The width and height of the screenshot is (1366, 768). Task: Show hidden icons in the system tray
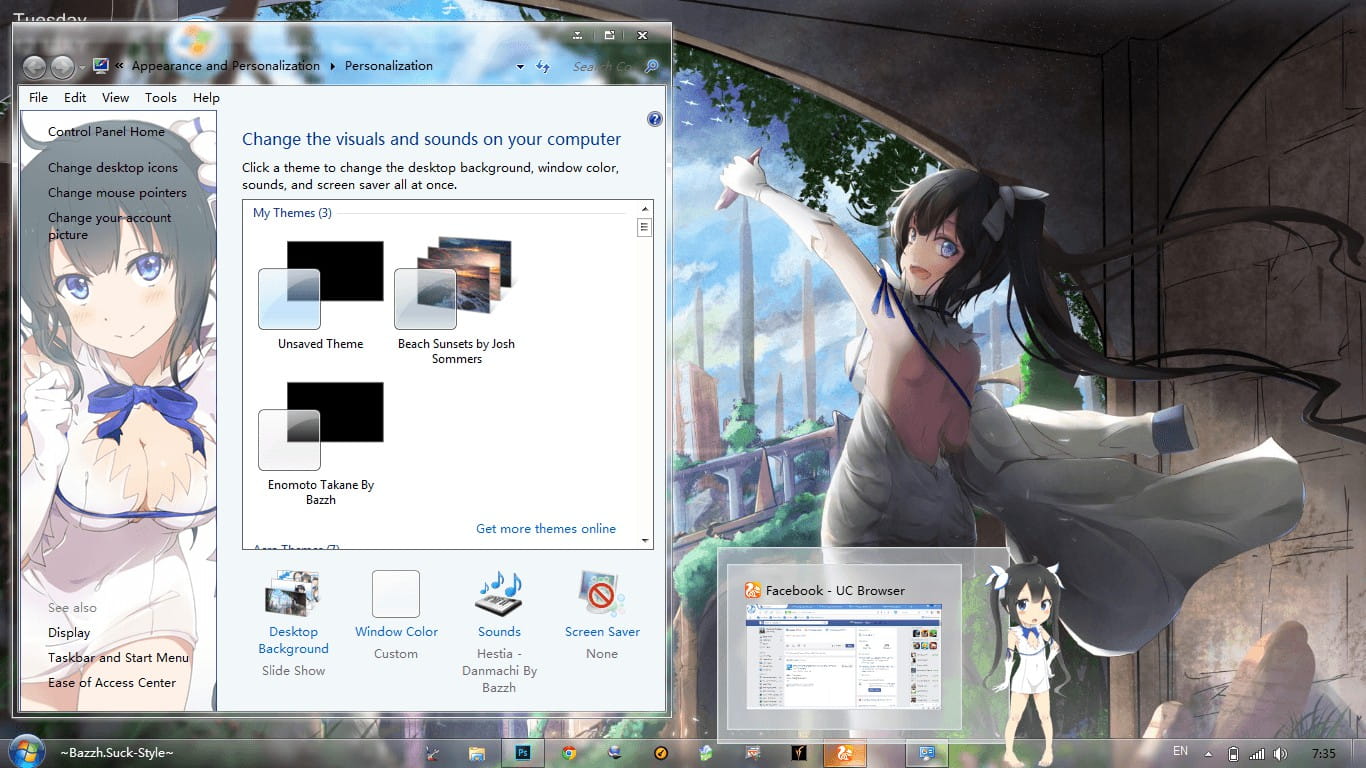click(x=1208, y=753)
